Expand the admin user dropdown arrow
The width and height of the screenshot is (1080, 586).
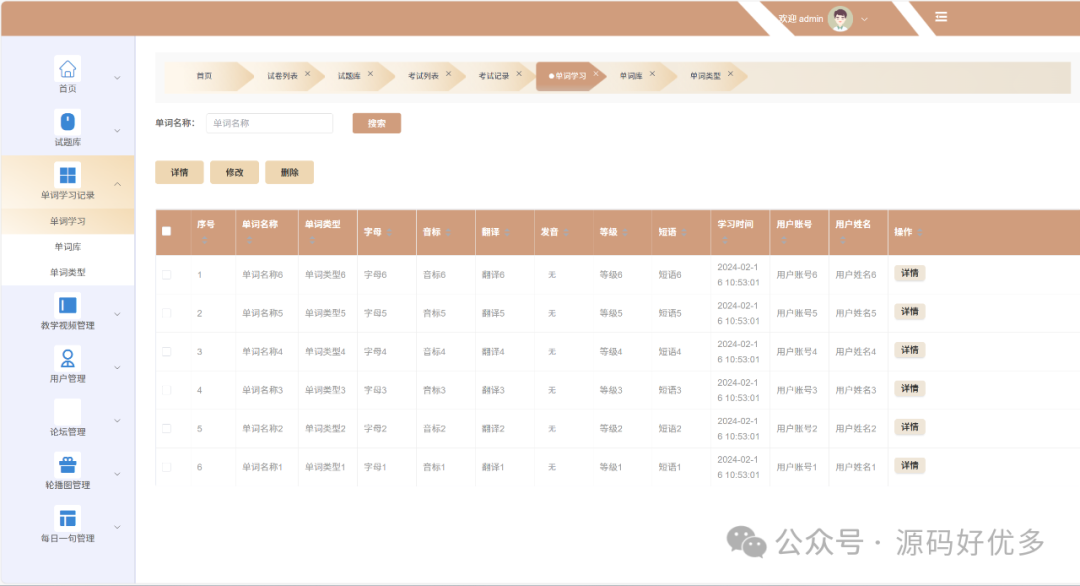pyautogui.click(x=865, y=19)
